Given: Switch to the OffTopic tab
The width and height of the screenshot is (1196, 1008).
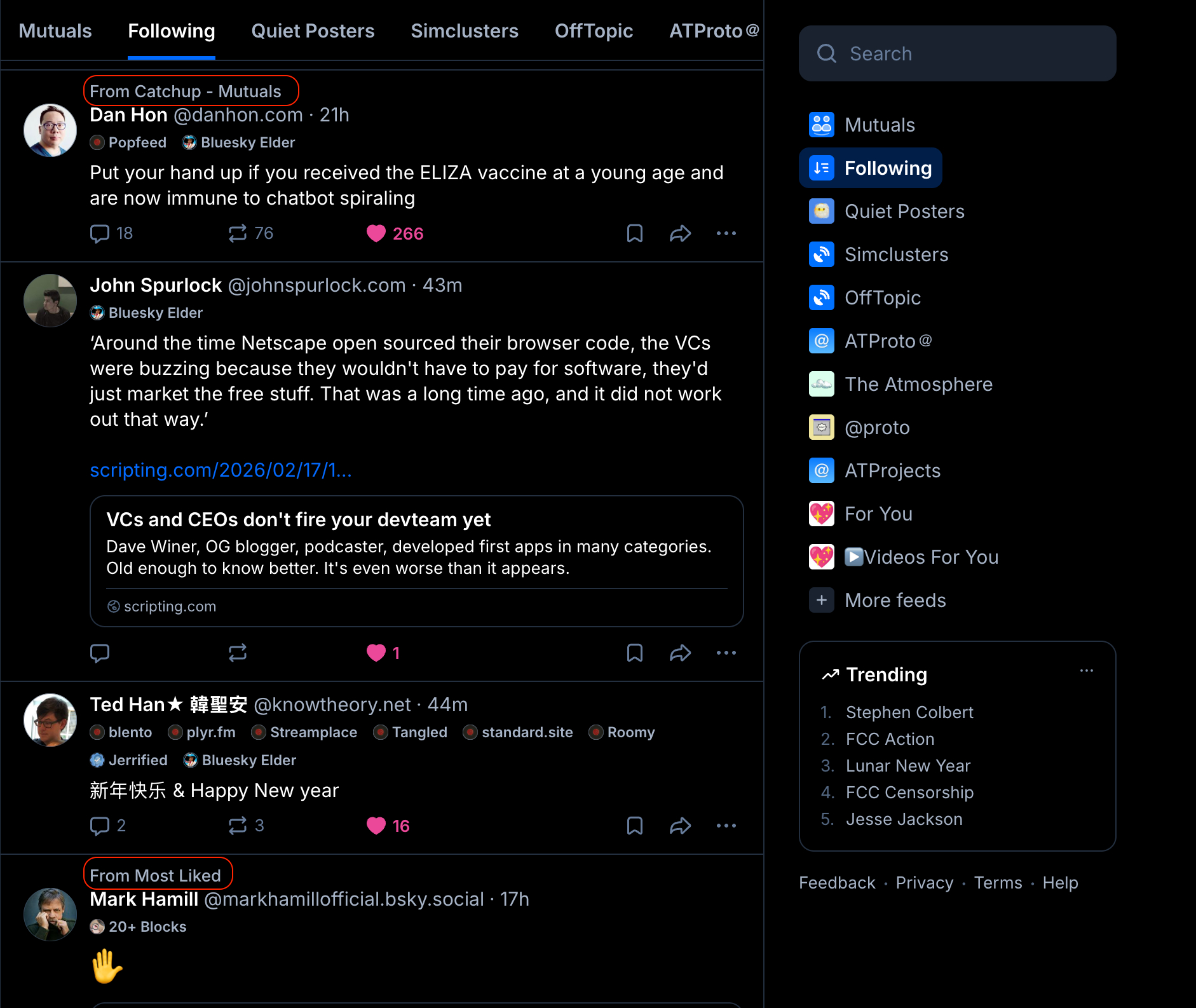Looking at the screenshot, I should click(593, 31).
